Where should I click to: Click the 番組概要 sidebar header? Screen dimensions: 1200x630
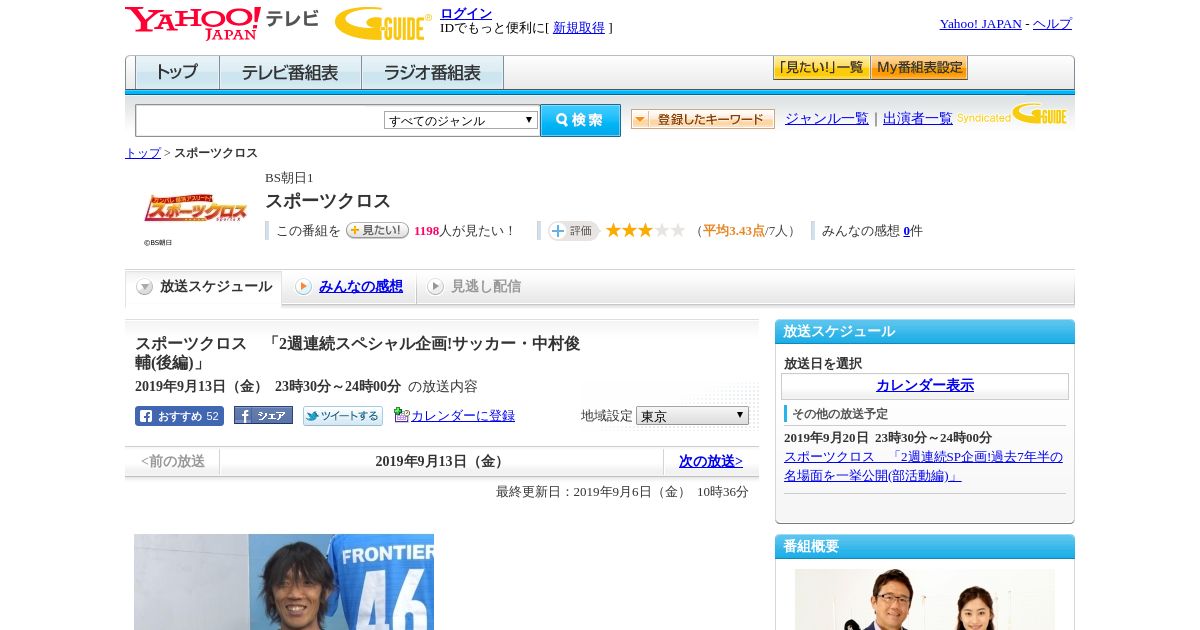(925, 547)
